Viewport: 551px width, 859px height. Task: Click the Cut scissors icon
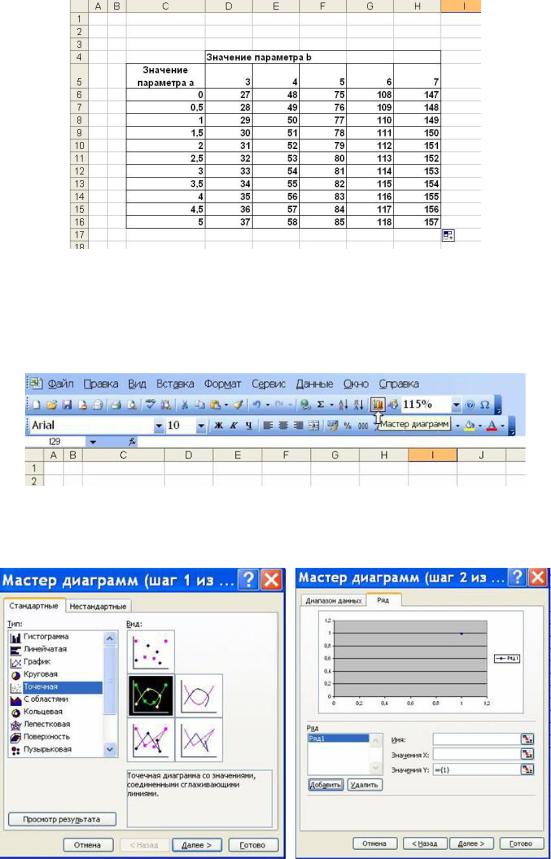coord(185,405)
